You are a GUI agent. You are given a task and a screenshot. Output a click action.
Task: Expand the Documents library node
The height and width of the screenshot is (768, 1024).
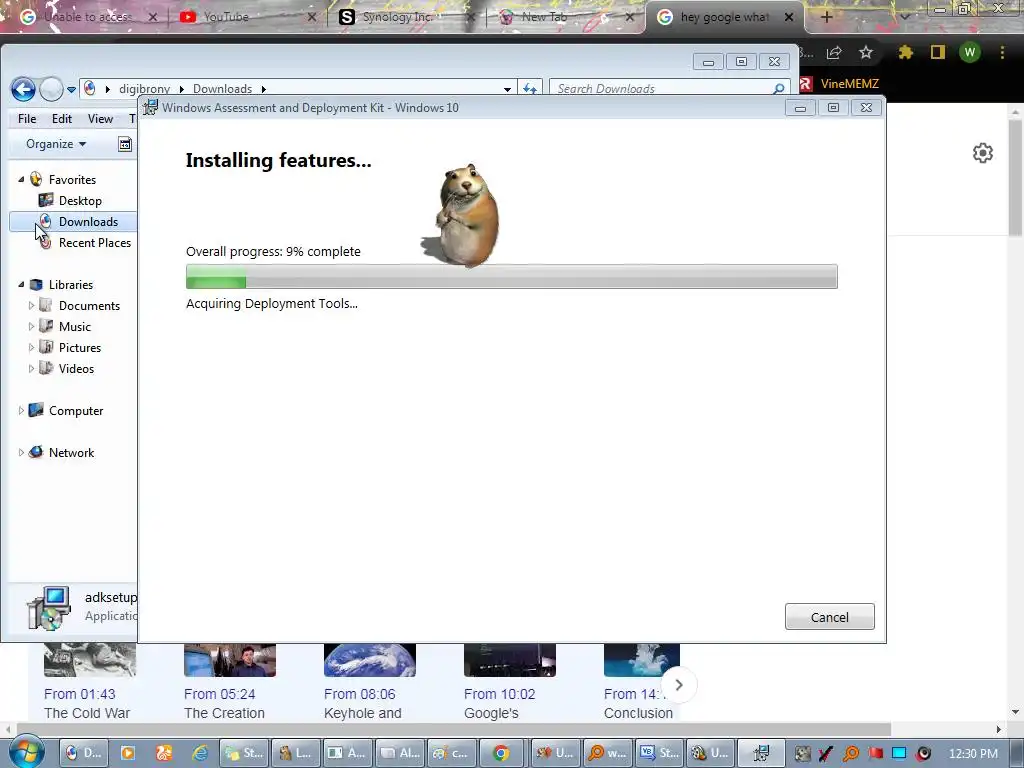coord(31,306)
